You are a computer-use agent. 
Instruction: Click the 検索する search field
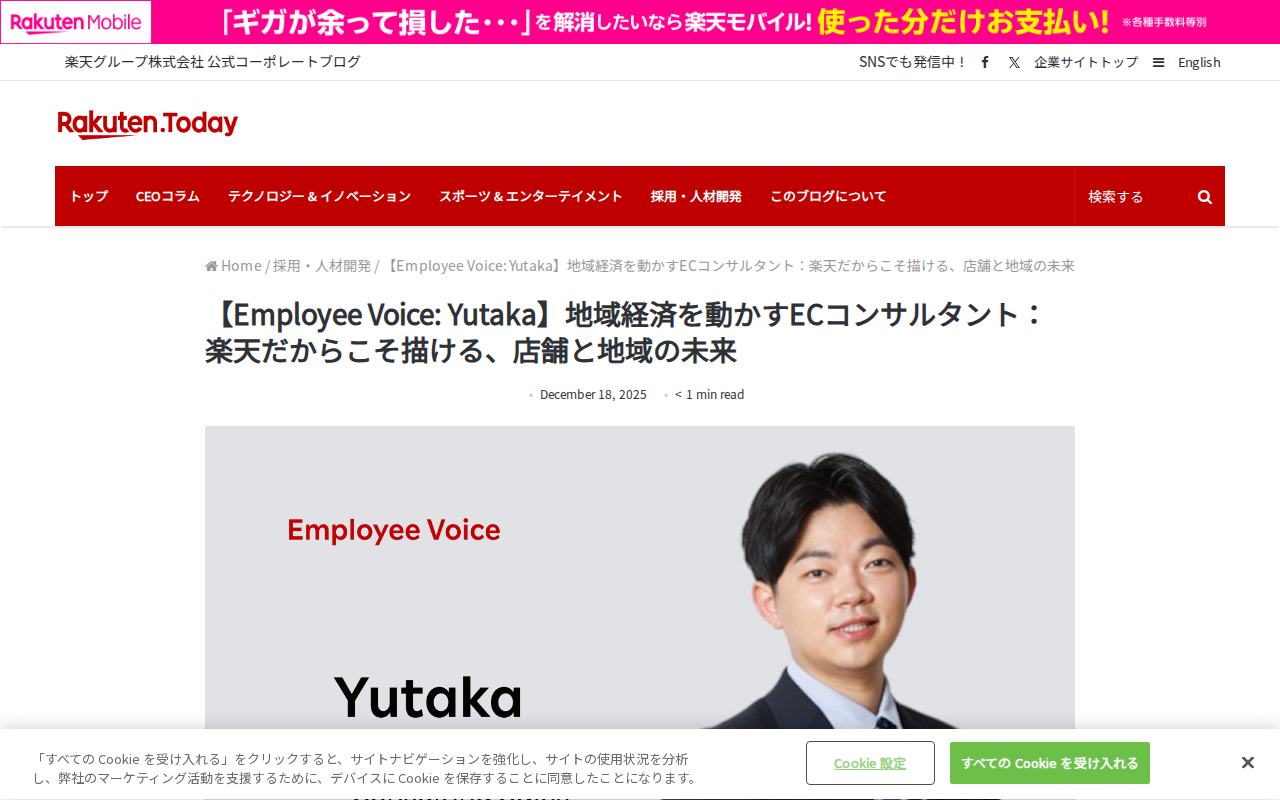pos(1135,197)
